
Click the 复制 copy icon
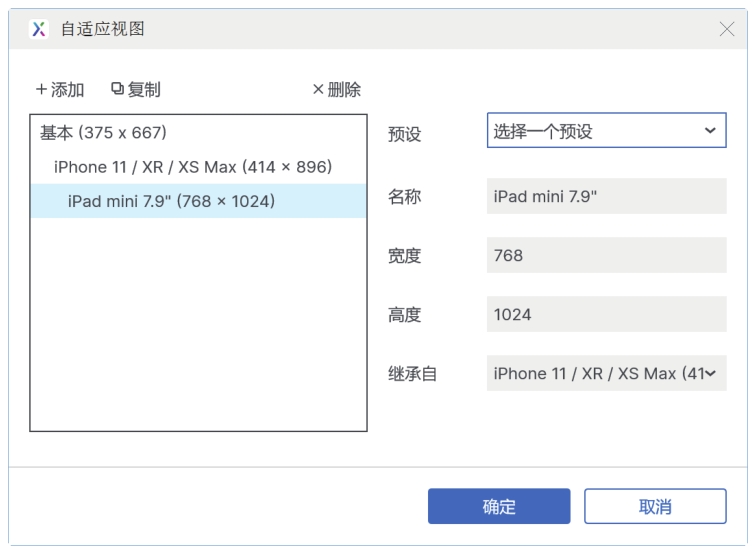click(x=117, y=90)
